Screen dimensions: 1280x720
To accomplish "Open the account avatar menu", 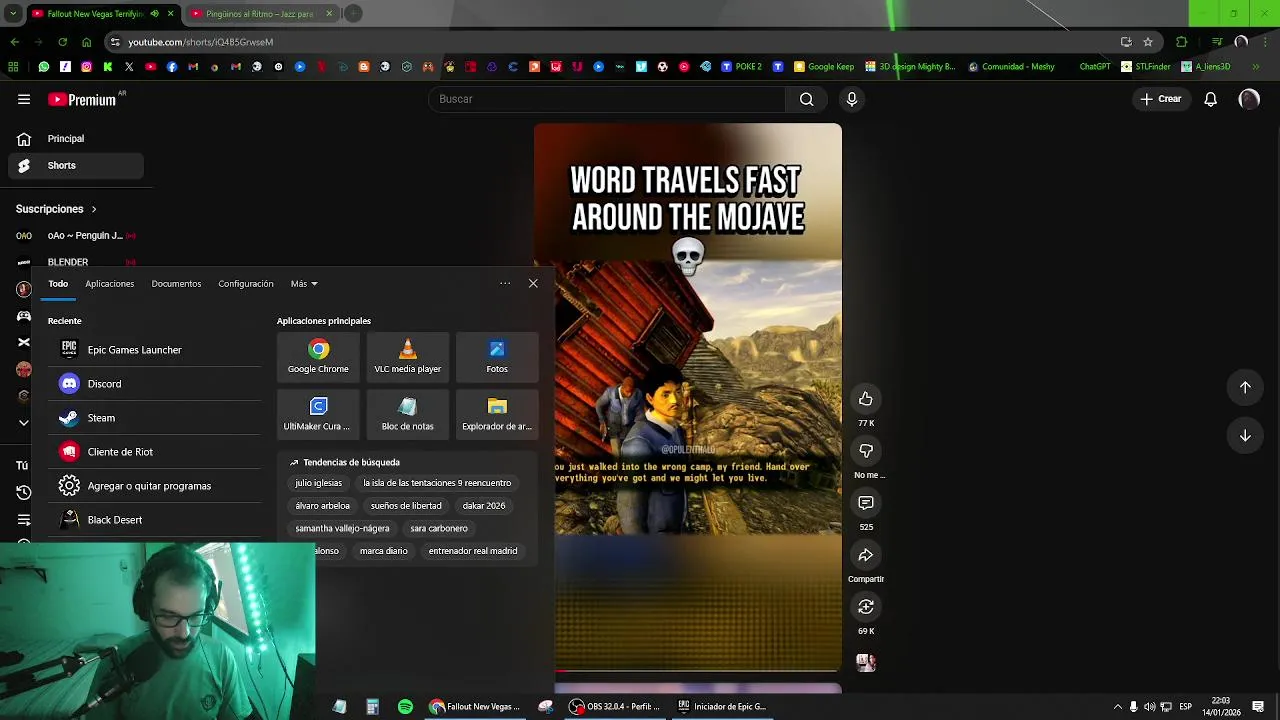I will tap(1249, 99).
